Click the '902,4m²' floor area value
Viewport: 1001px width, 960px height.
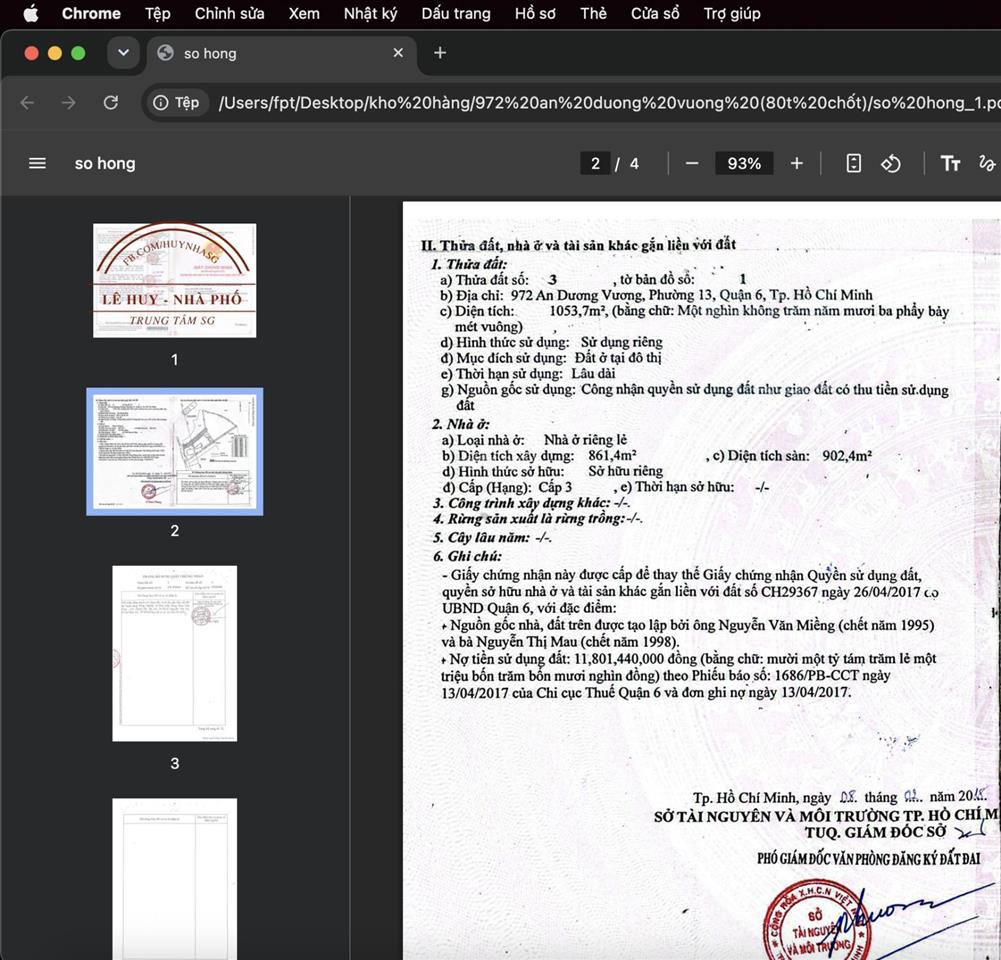tap(847, 456)
